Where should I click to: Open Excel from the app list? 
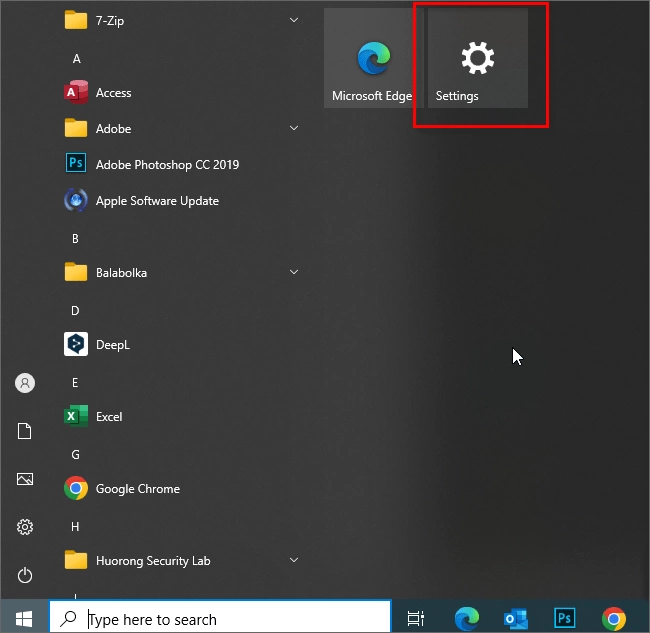(x=181, y=417)
